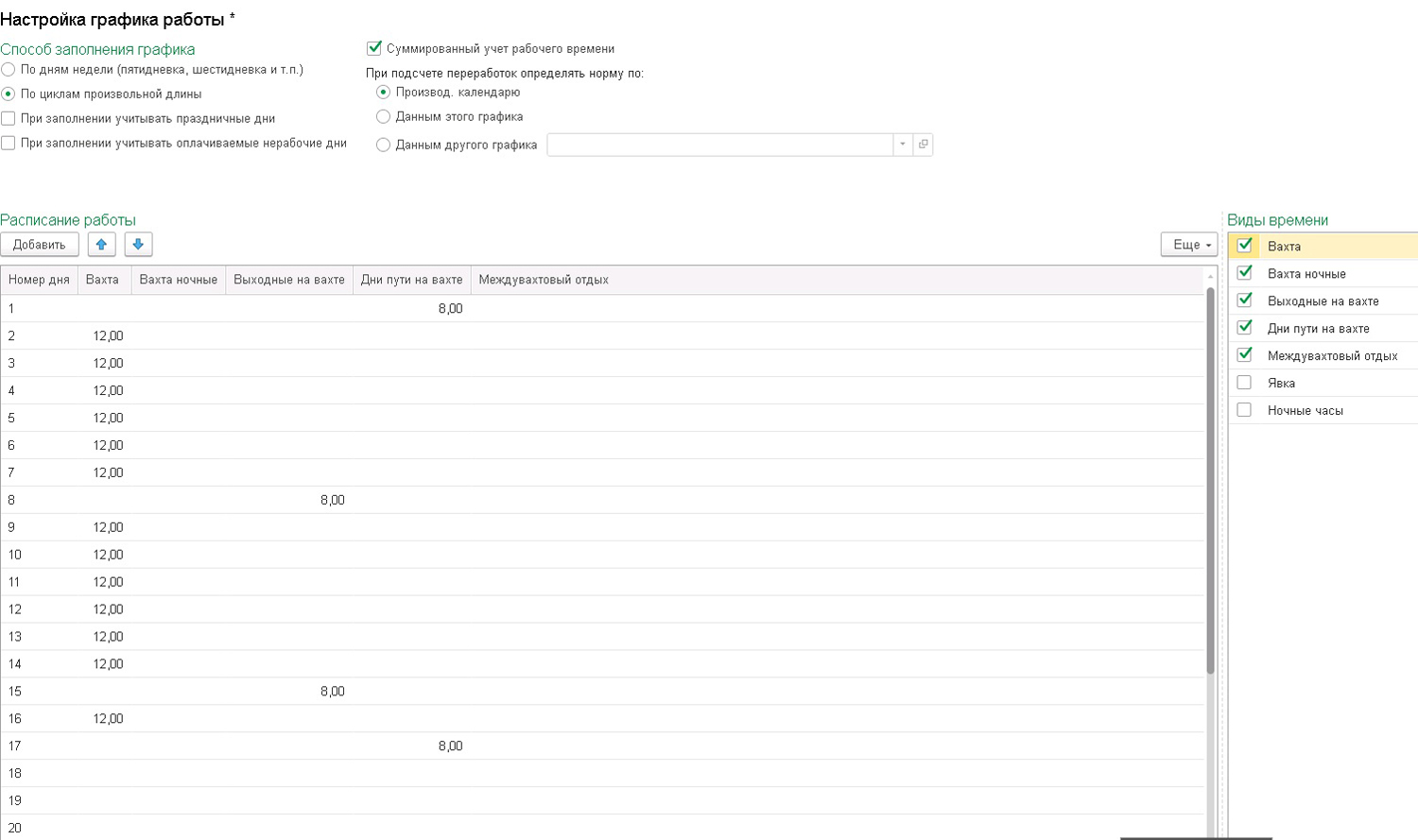Select day number 3 cell
1418x840 pixels.
(39, 364)
